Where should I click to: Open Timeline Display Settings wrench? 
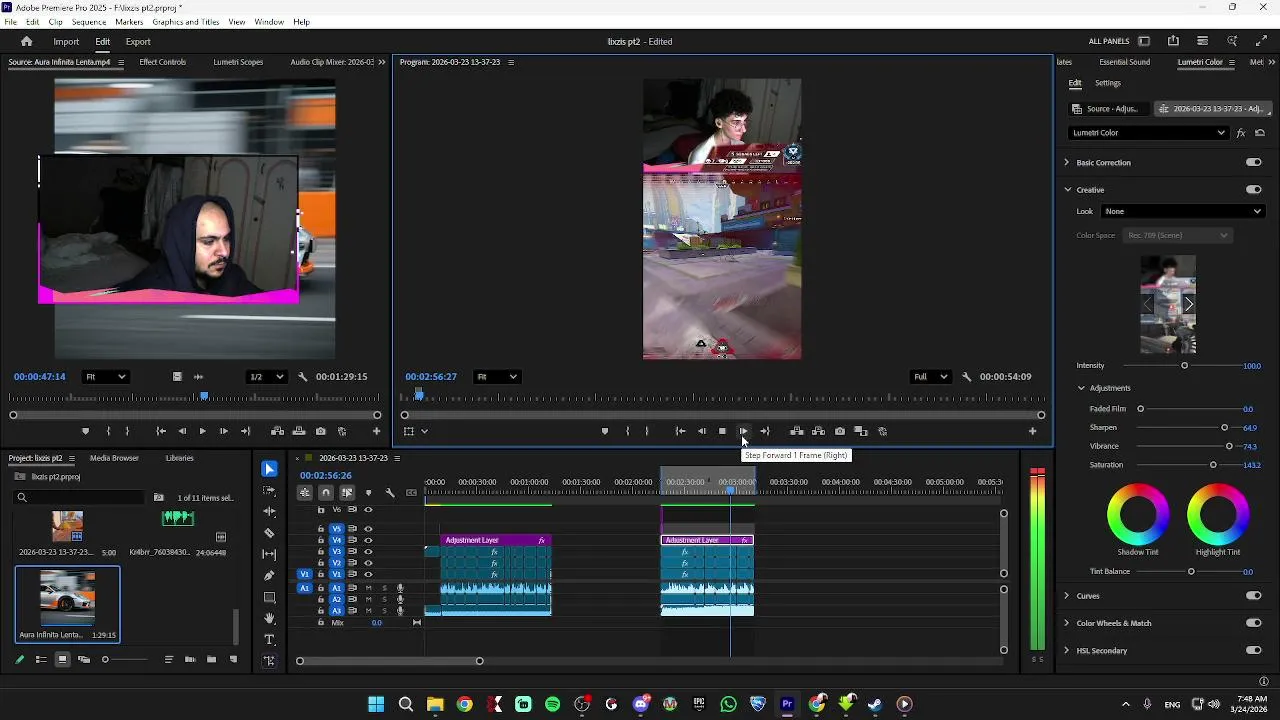390,492
